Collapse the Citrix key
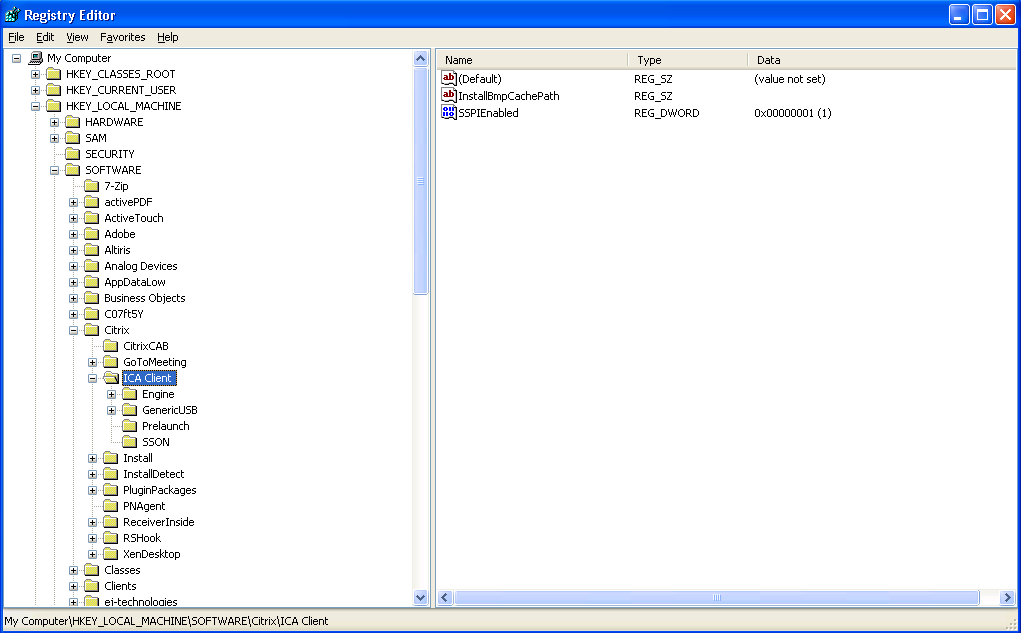This screenshot has width=1021, height=633. 73,330
